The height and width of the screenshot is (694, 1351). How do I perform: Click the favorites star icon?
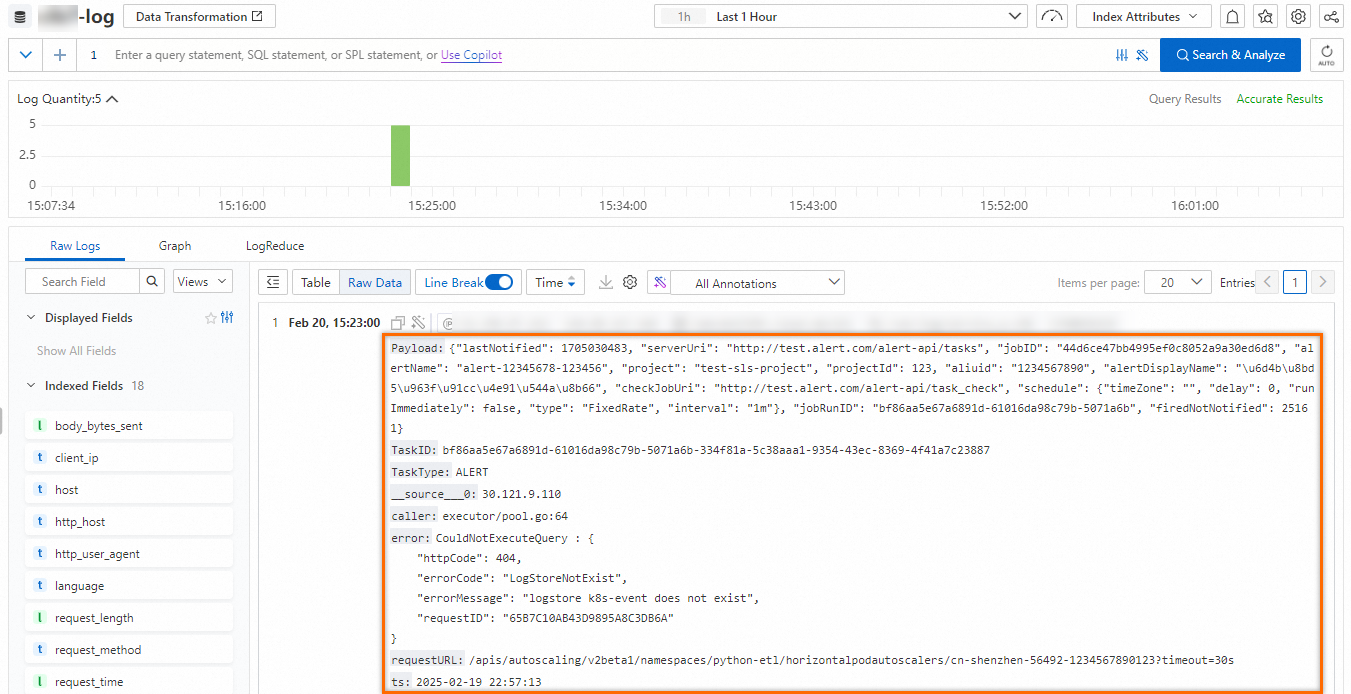pyautogui.click(x=1264, y=16)
